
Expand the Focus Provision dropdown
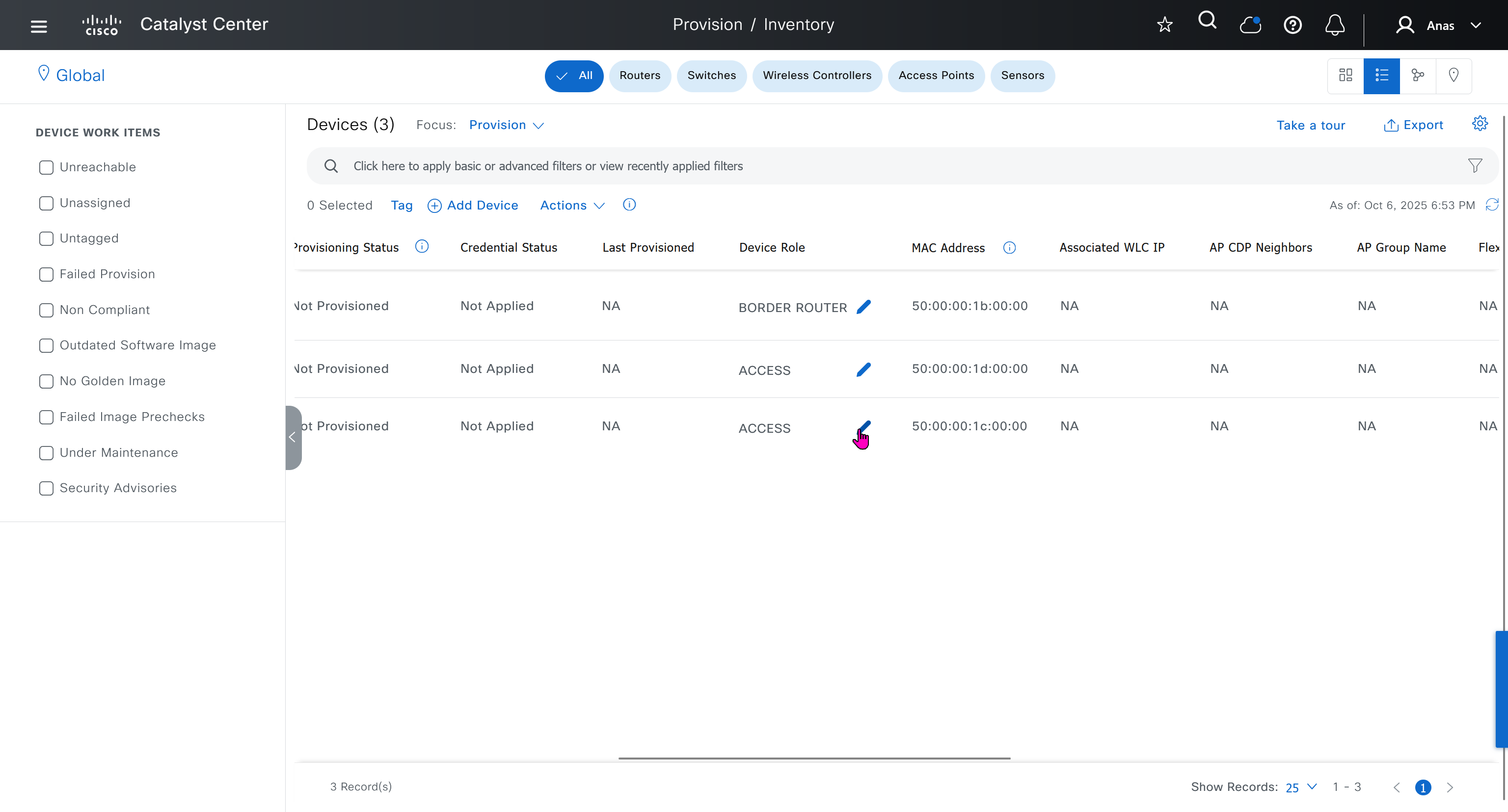coord(507,125)
